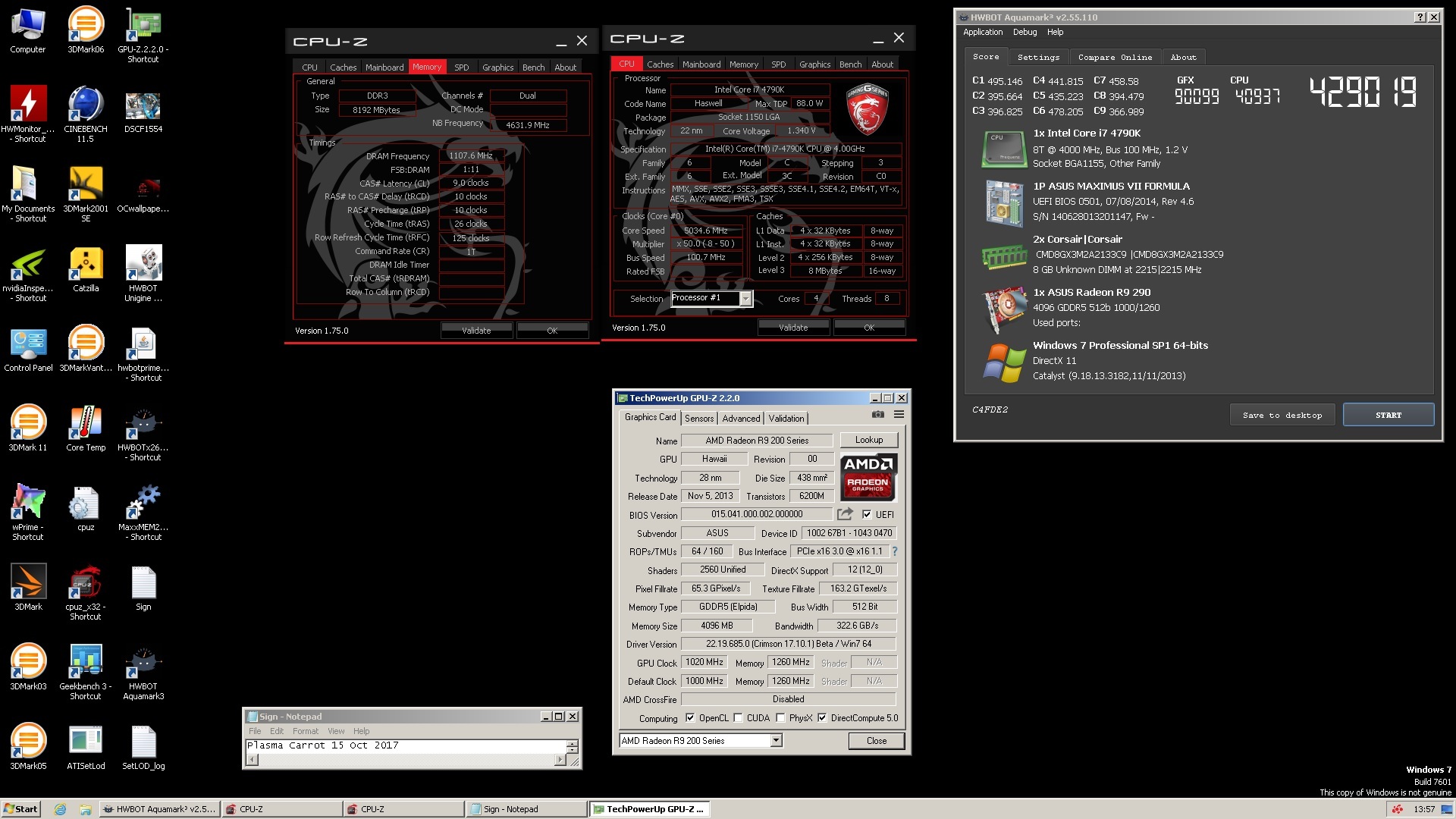
Task: Open the hwbotprime shortcut icon
Action: click(x=143, y=353)
